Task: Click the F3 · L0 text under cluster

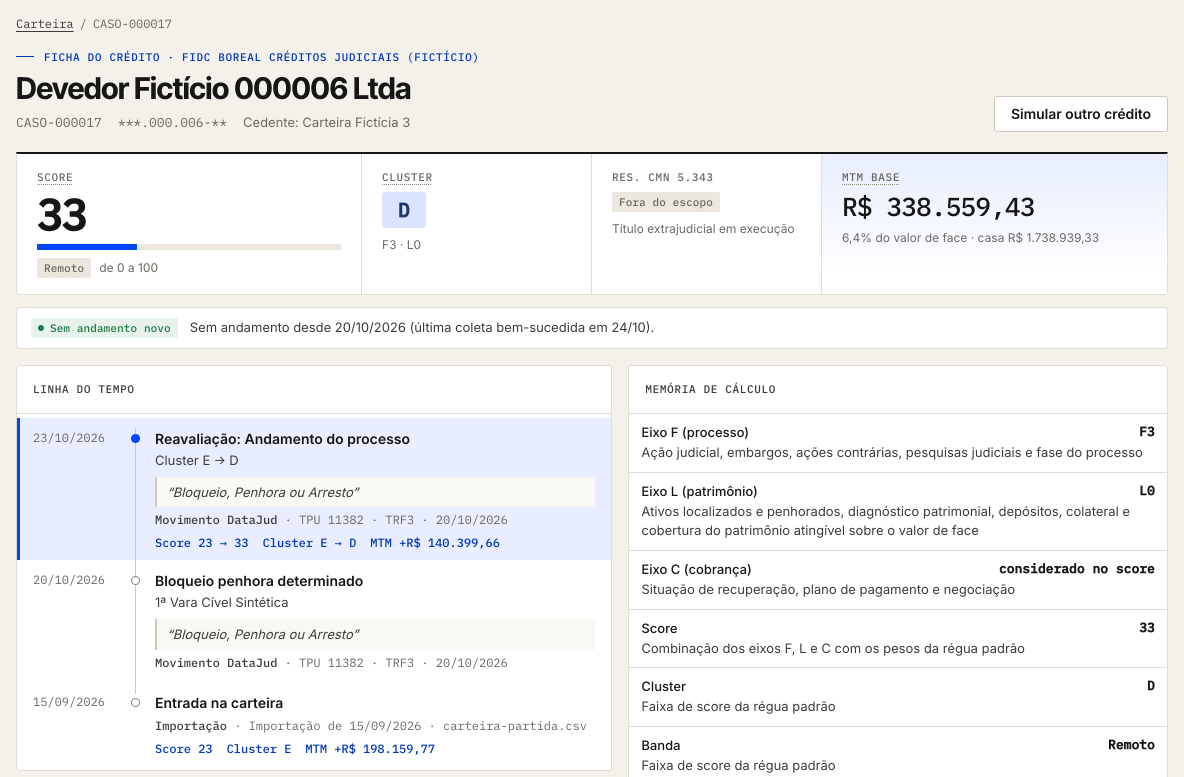Action: pyautogui.click(x=402, y=245)
